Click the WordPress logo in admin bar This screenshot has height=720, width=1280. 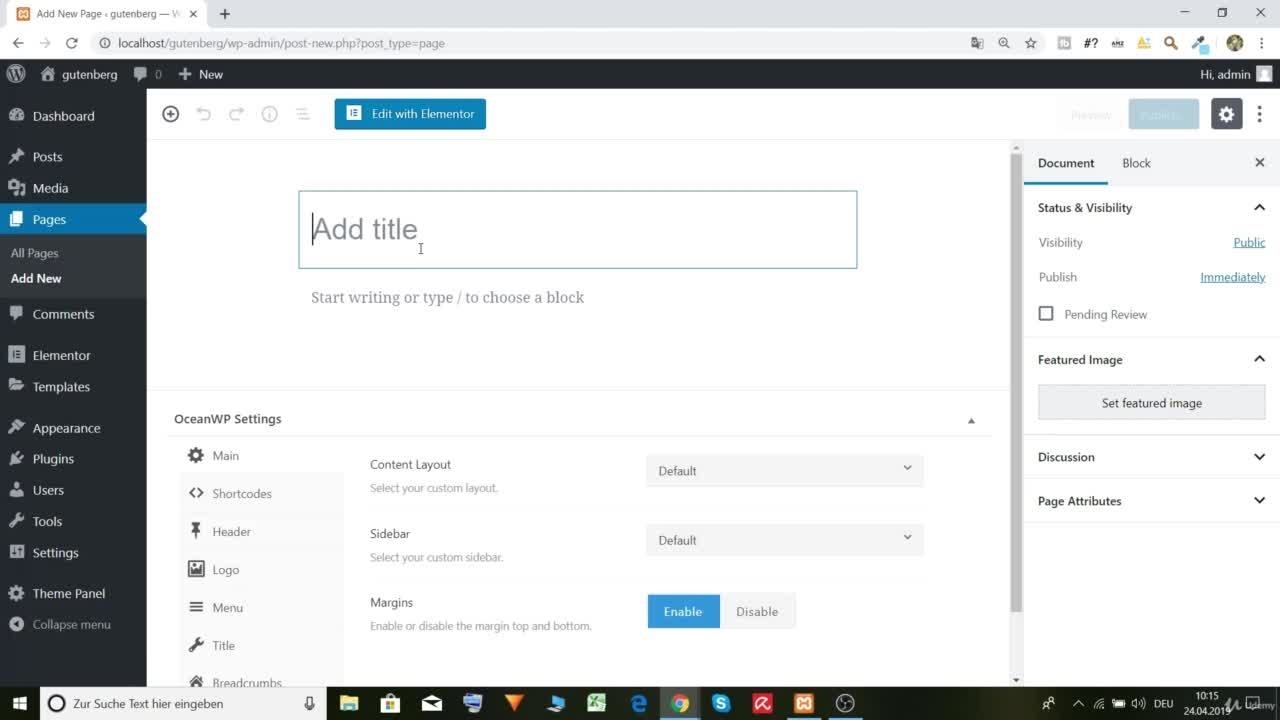coord(16,74)
